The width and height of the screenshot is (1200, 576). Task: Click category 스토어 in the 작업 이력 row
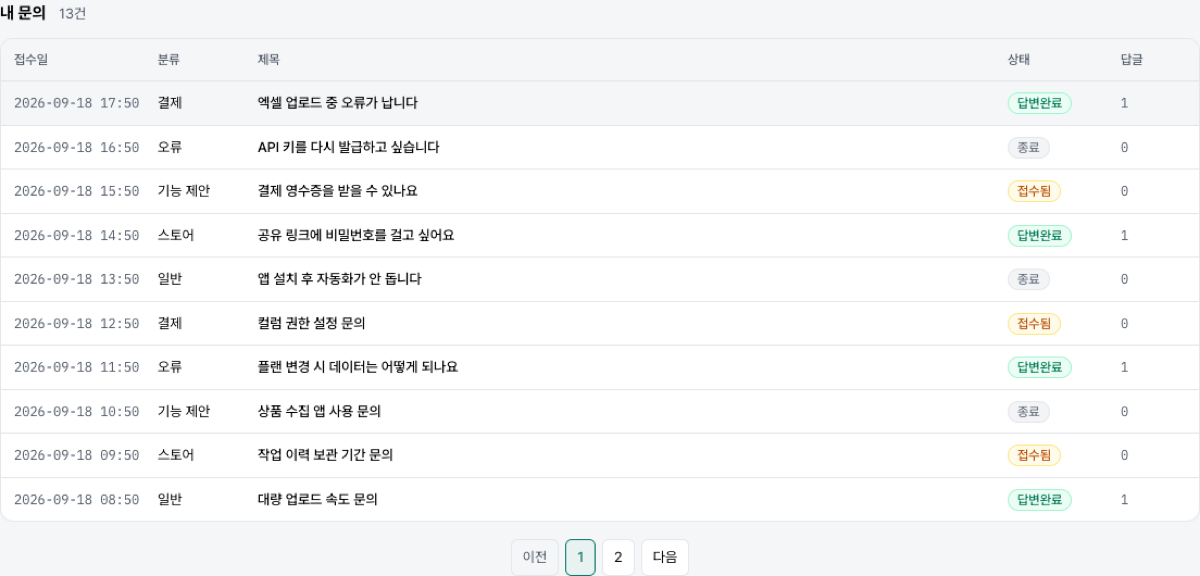point(176,455)
